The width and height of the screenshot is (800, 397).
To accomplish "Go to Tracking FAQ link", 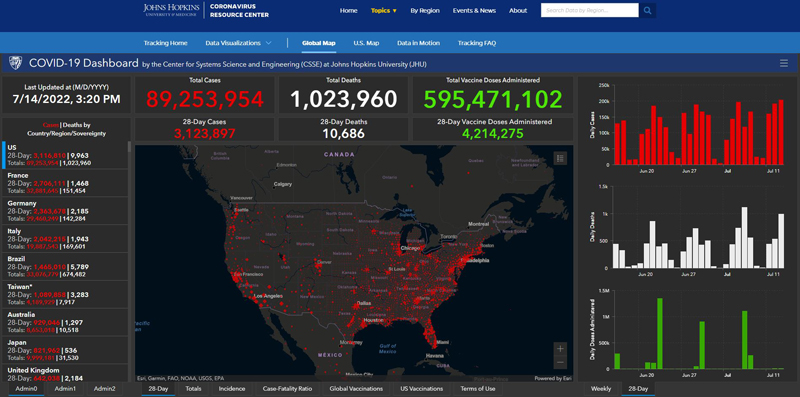I will tap(477, 43).
